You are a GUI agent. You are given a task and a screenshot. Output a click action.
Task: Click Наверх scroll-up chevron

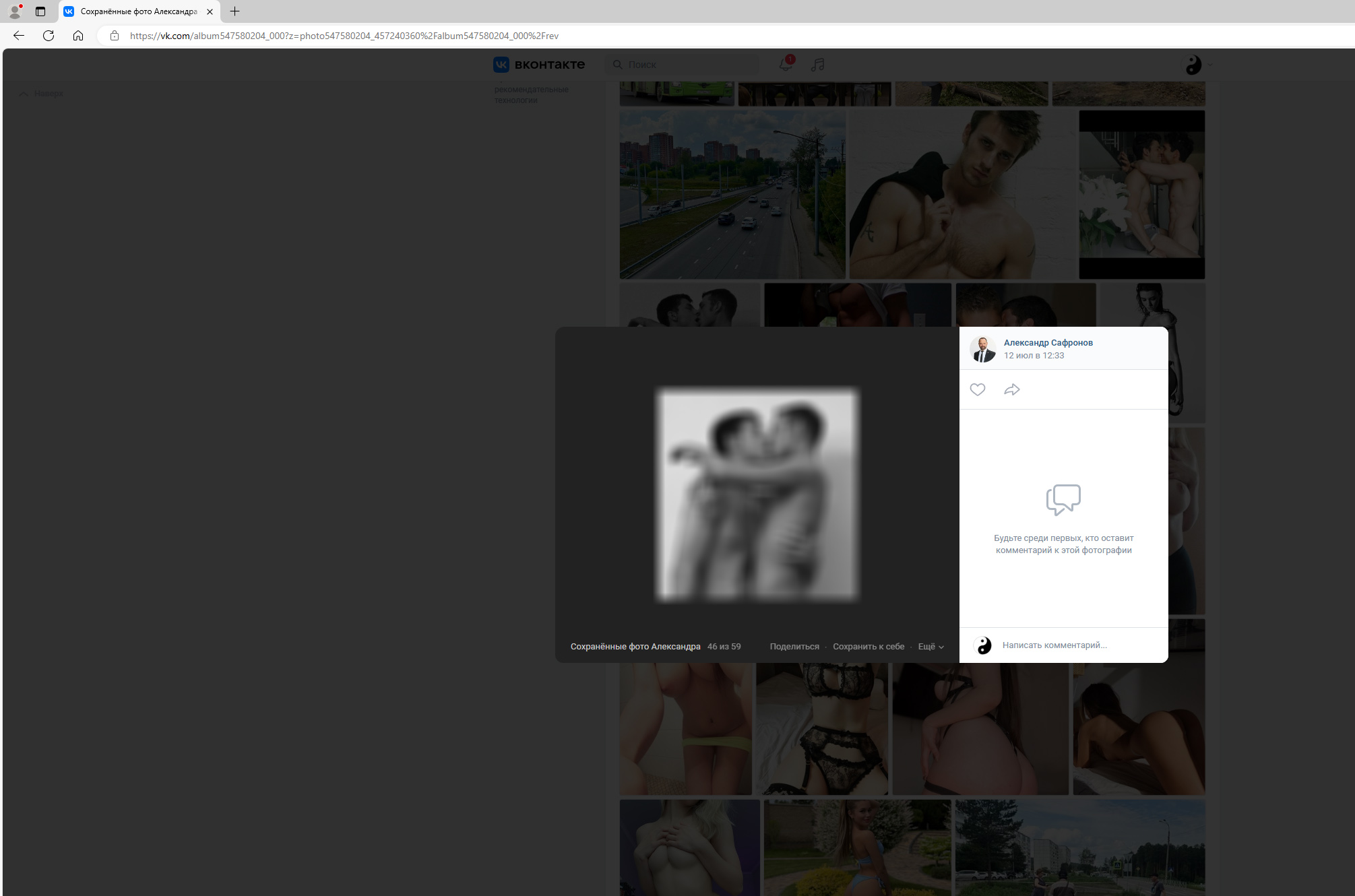24,94
